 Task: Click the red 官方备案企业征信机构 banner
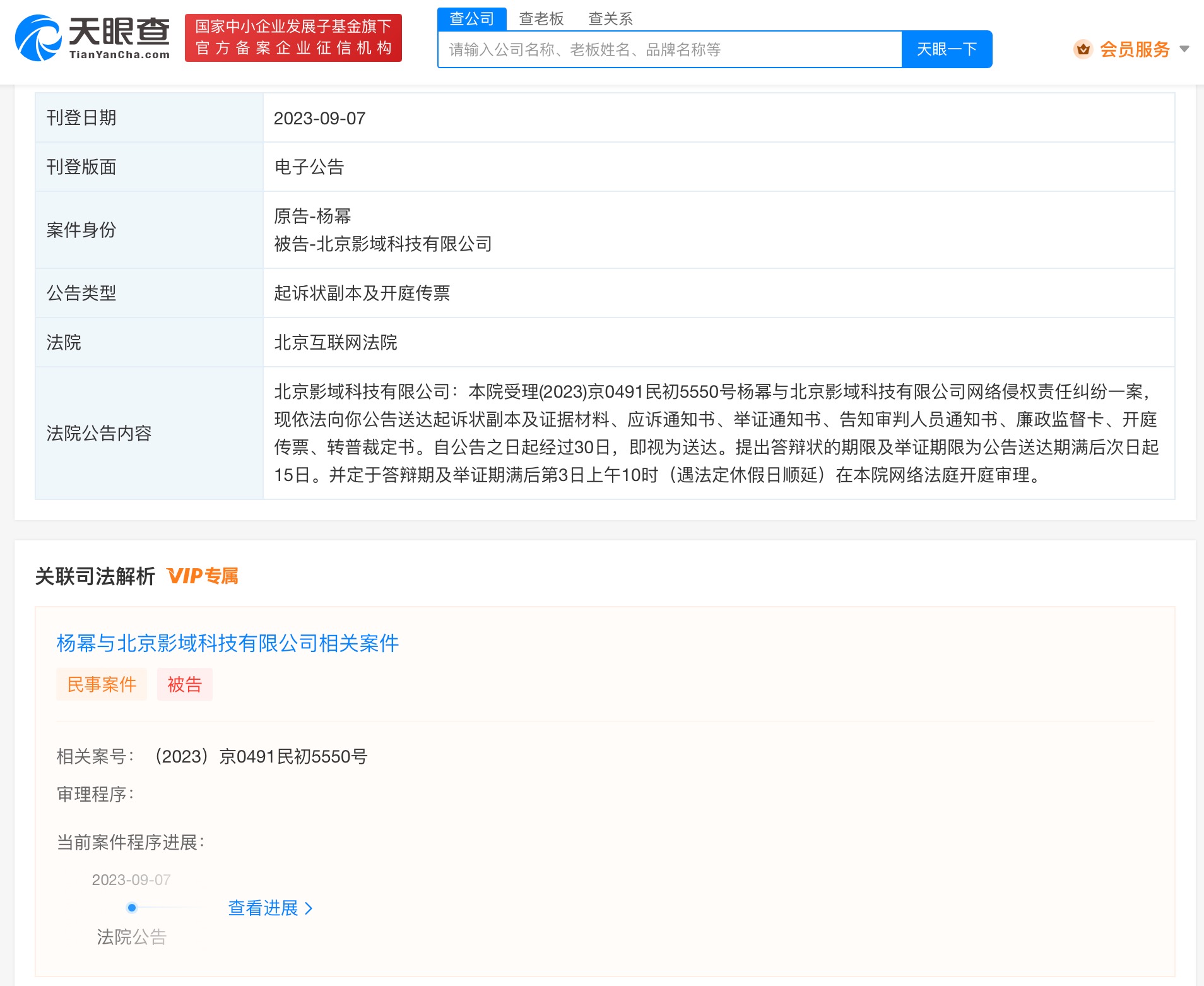[293, 38]
